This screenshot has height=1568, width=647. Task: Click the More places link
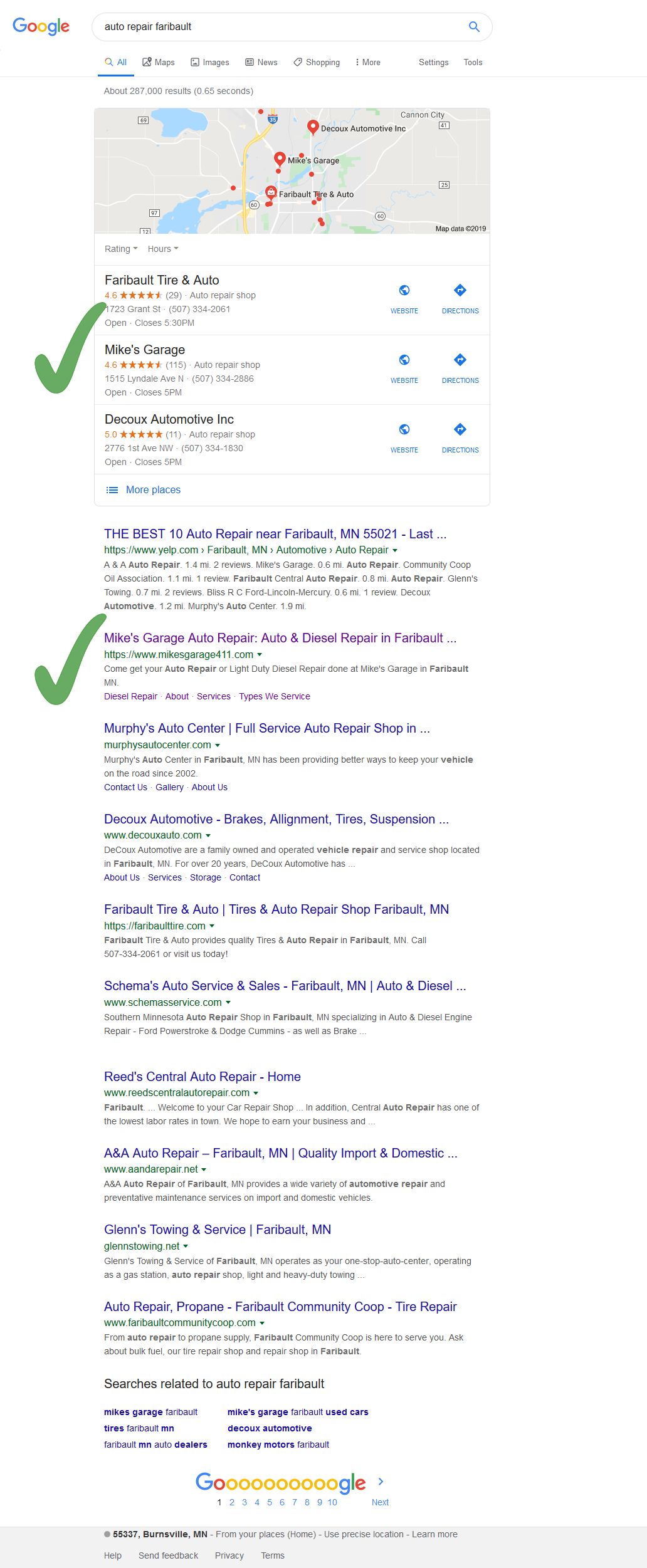[x=153, y=490]
